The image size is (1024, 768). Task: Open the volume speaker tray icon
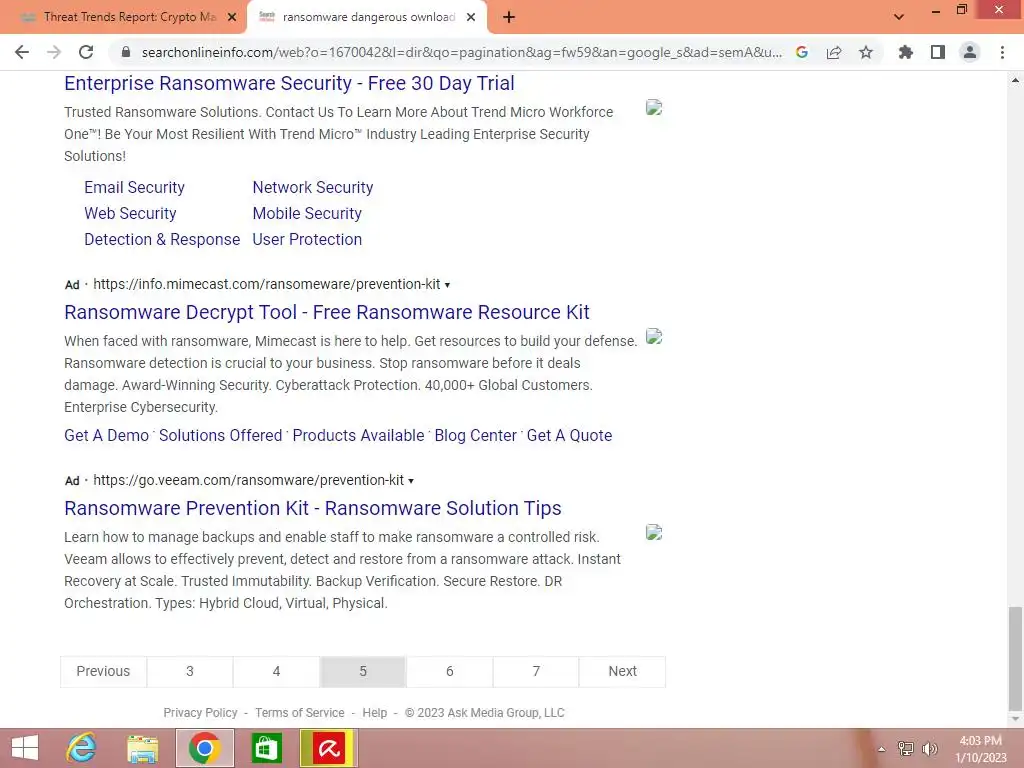pyautogui.click(x=929, y=748)
